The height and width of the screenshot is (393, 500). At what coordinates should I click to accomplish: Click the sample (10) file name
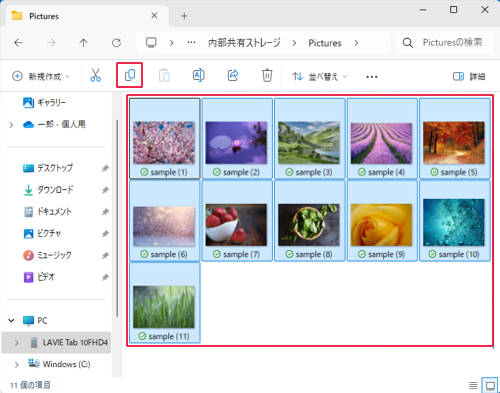(459, 255)
